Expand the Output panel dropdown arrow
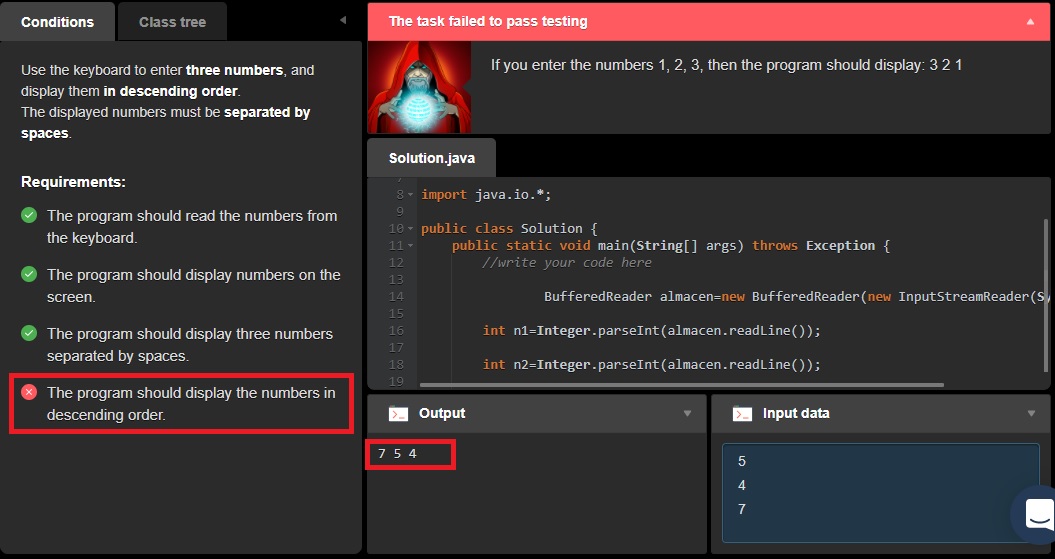The image size is (1055, 559). (x=687, y=413)
